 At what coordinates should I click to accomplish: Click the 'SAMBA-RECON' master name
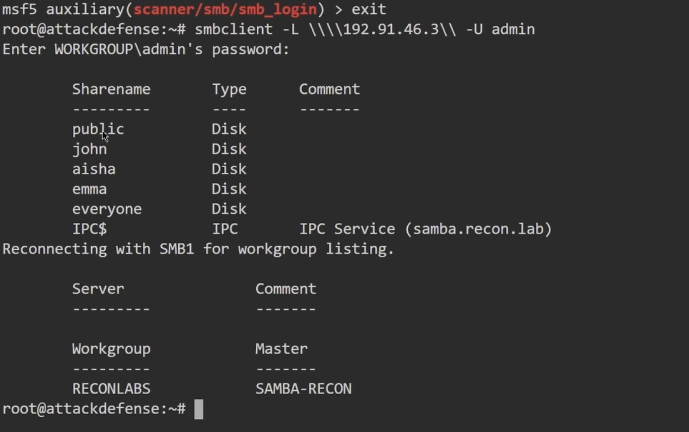point(303,389)
